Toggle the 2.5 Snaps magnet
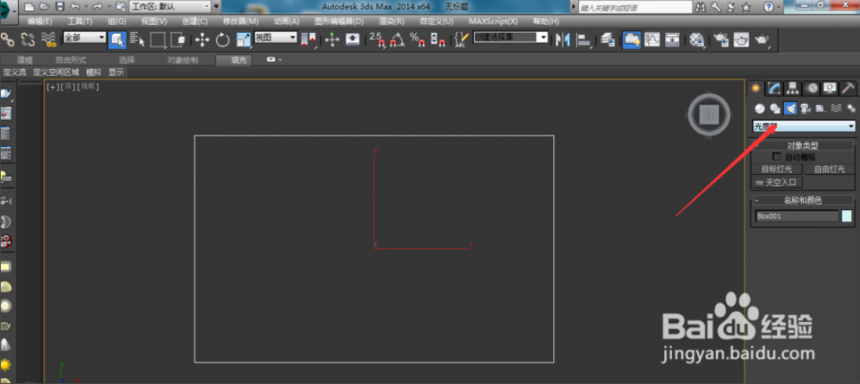The image size is (860, 384). pyautogui.click(x=377, y=39)
